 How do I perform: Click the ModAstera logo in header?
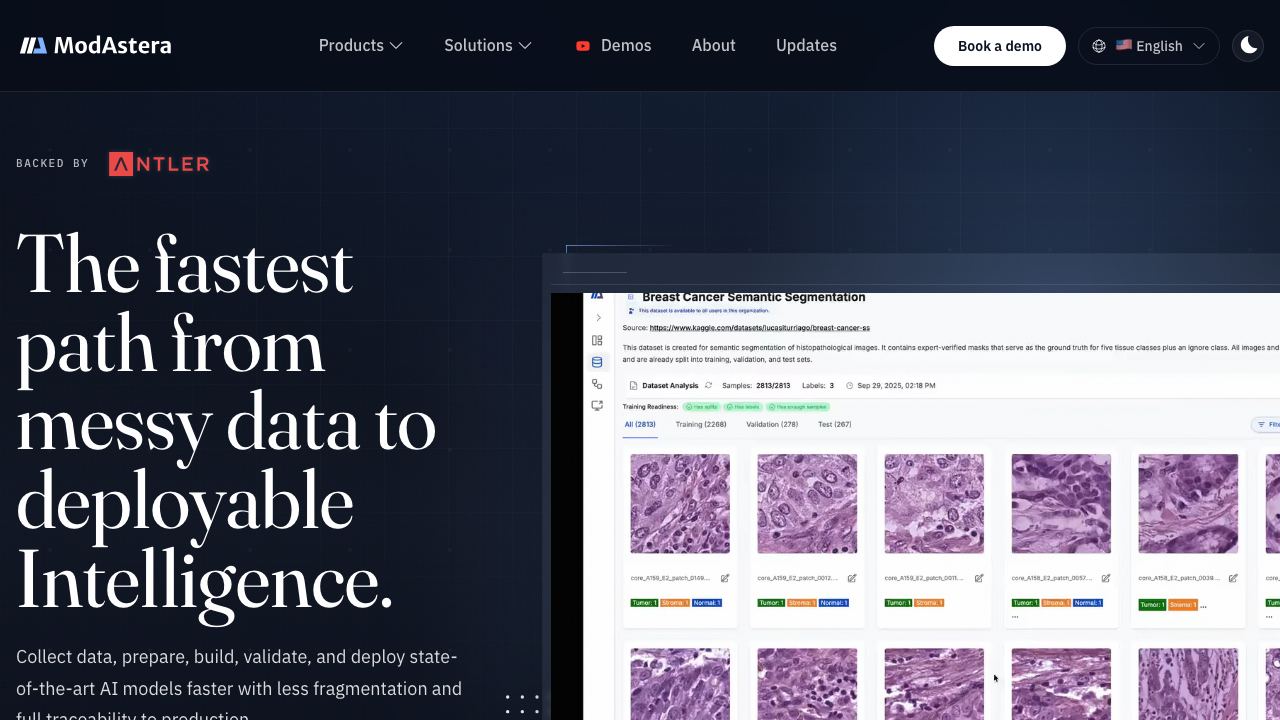click(x=96, y=45)
